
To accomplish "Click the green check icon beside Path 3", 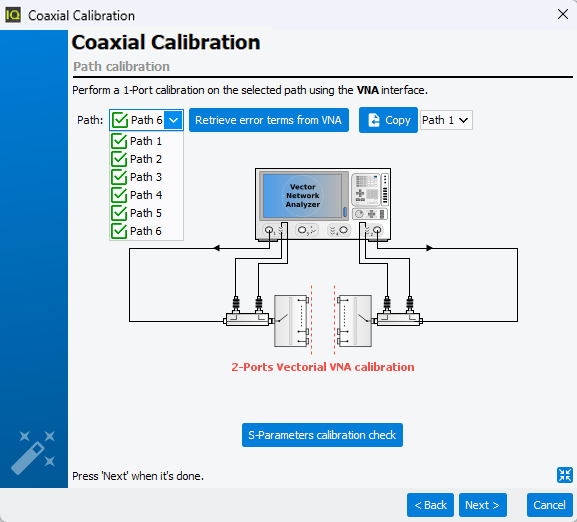I will click(119, 177).
